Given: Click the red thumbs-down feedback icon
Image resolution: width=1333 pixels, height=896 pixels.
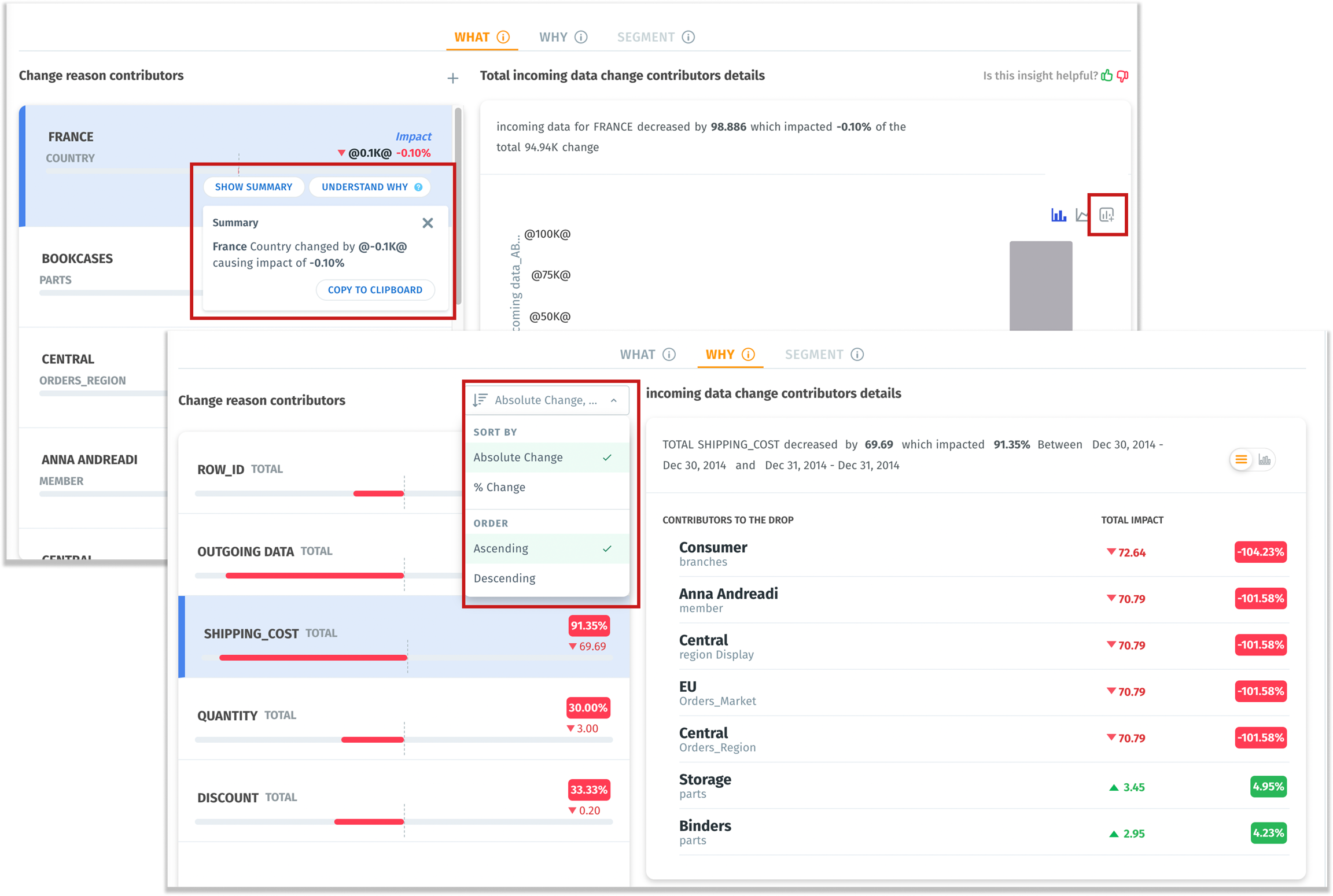Looking at the screenshot, I should coord(1123,76).
